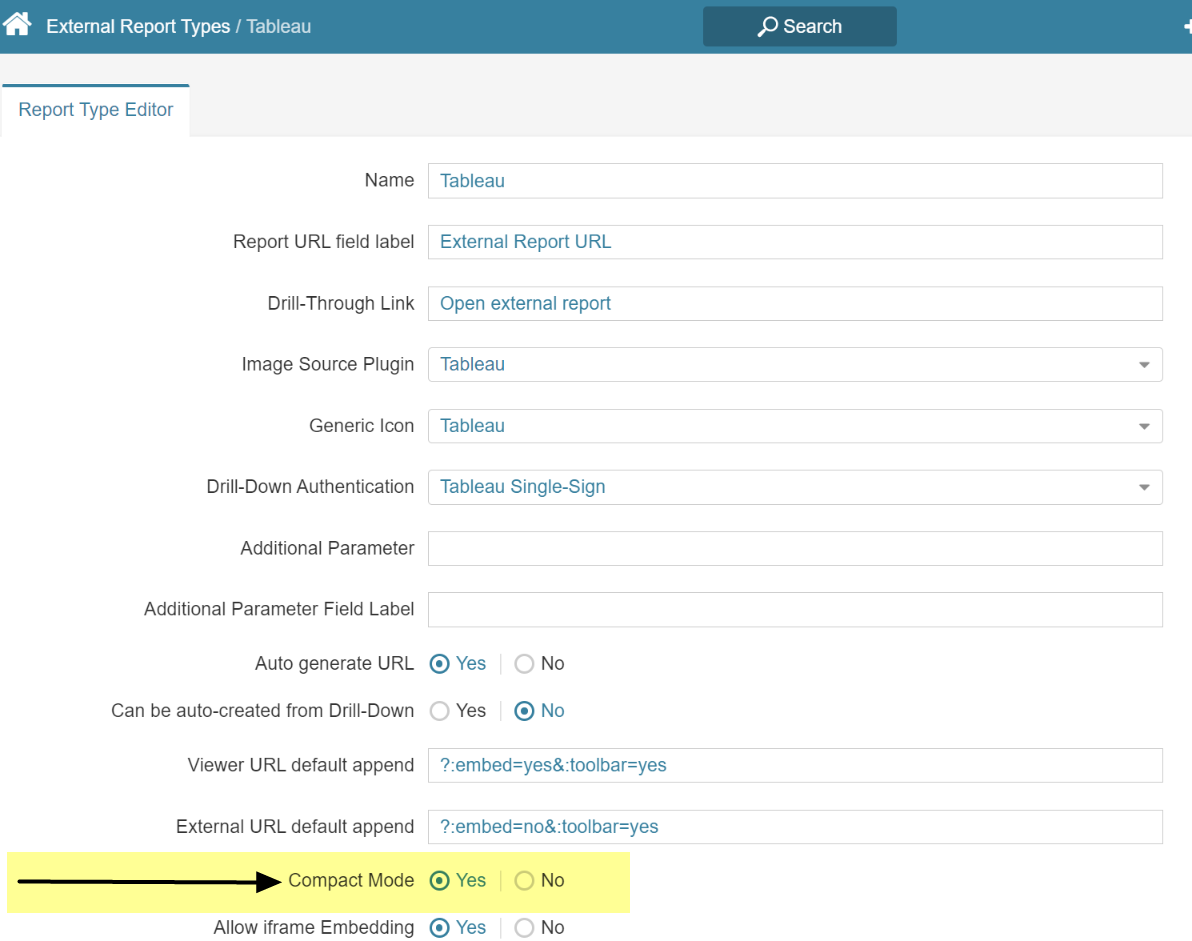This screenshot has width=1192, height=941.
Task: Edit the External URL default append value
Action: tap(795, 826)
